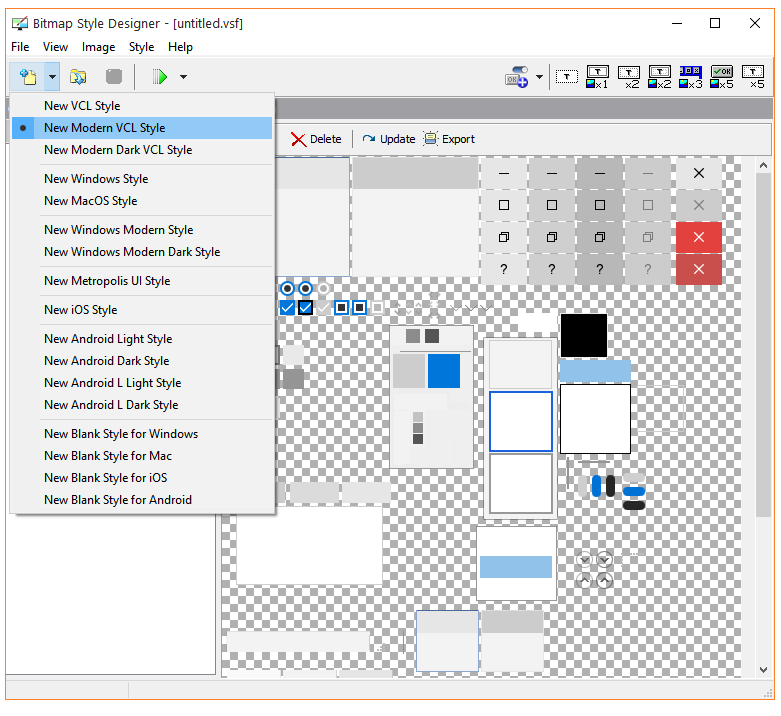
Task: Choose New Android L Dark Style
Action: tap(142, 405)
